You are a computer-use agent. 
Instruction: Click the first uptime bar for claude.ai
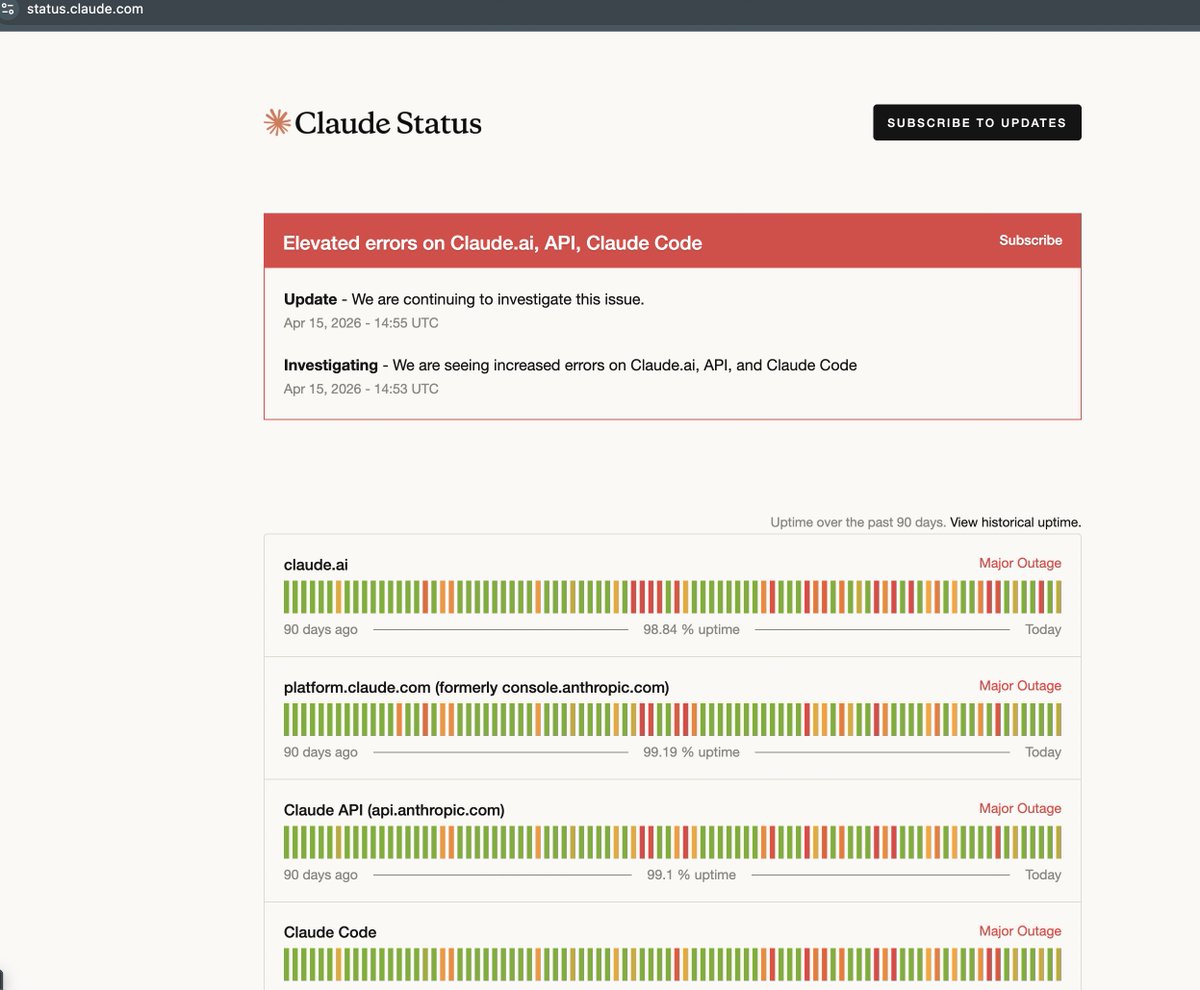tap(287, 597)
